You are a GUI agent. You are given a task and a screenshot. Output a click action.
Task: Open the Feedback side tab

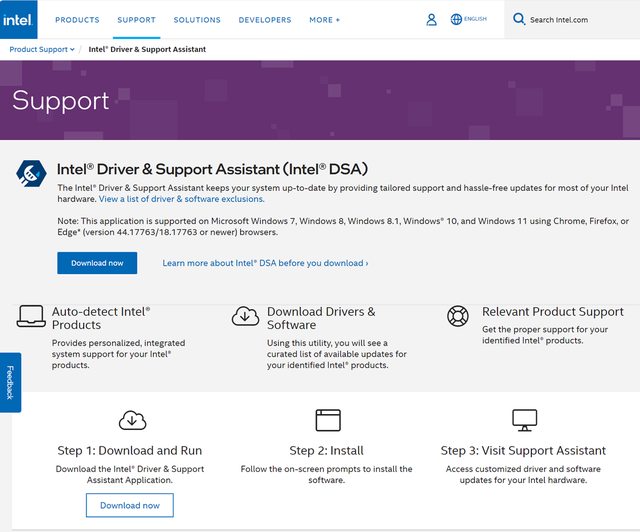point(10,382)
